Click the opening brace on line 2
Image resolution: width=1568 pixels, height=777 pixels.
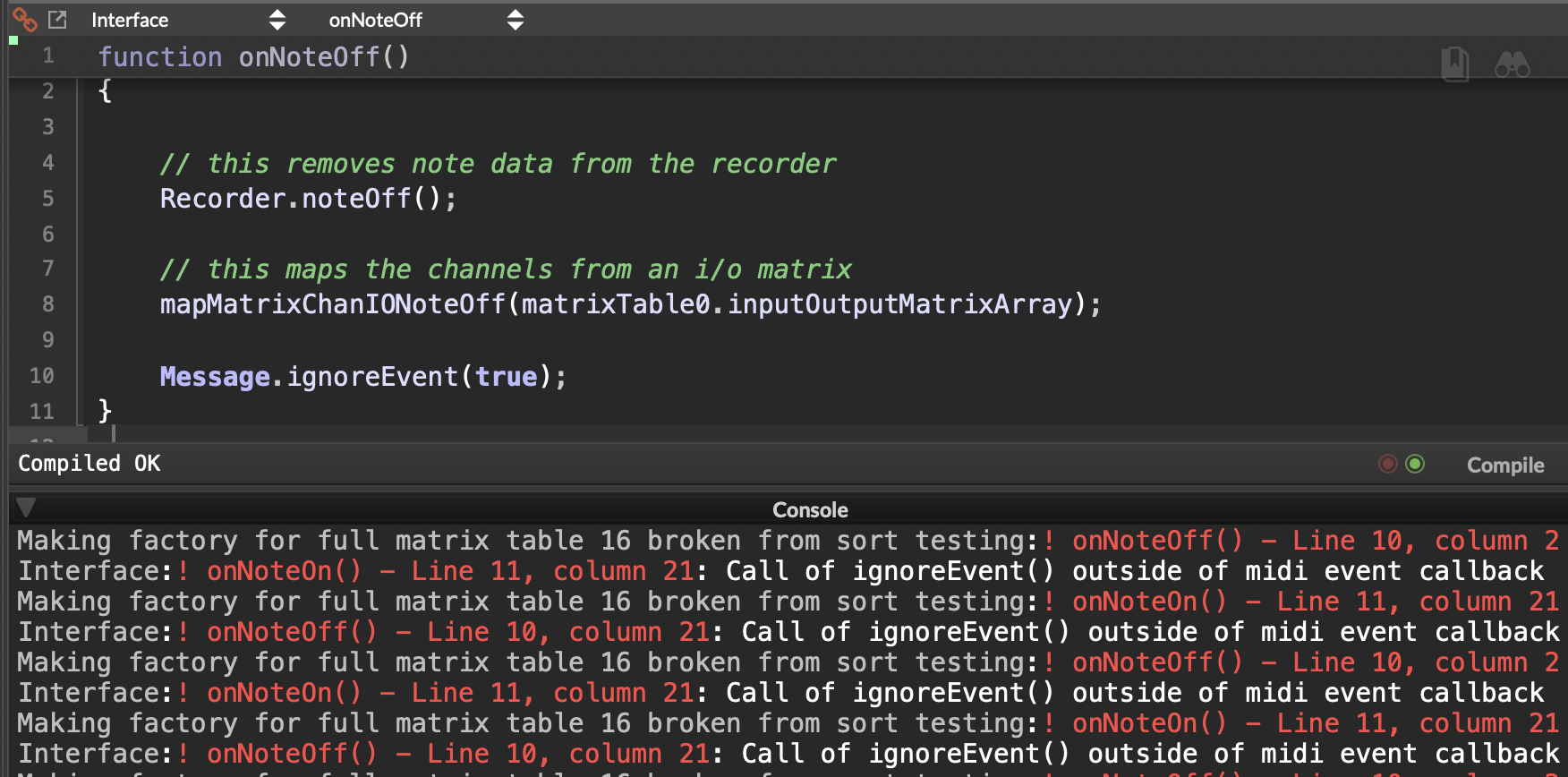point(105,90)
